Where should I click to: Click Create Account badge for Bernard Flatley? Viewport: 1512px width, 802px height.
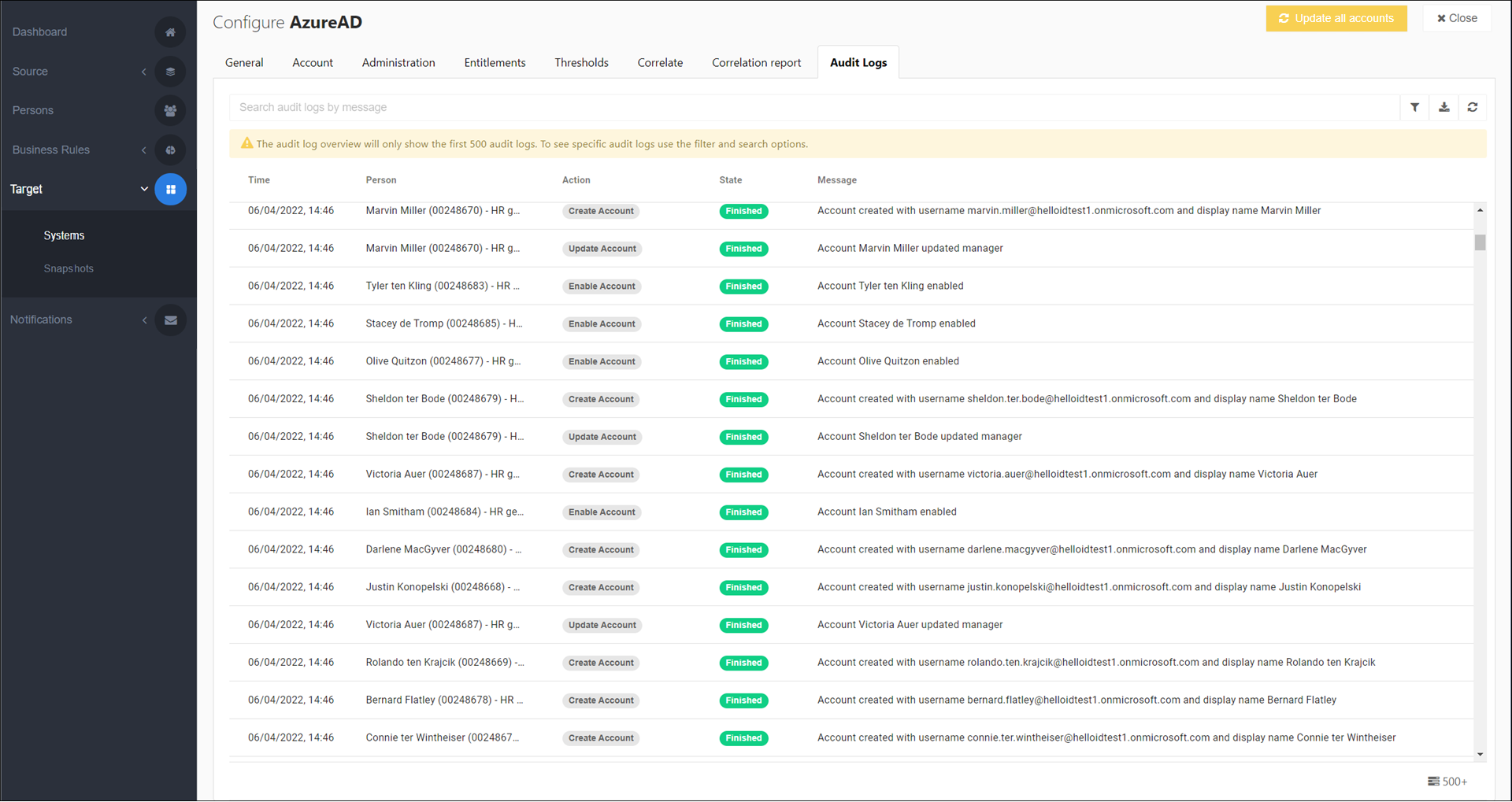601,700
